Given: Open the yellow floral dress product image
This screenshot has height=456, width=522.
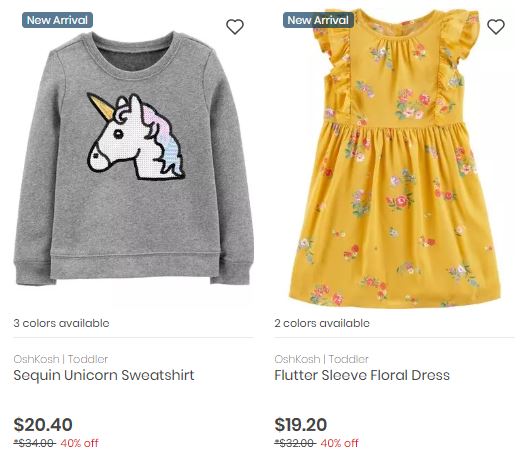Looking at the screenshot, I should click(395, 158).
